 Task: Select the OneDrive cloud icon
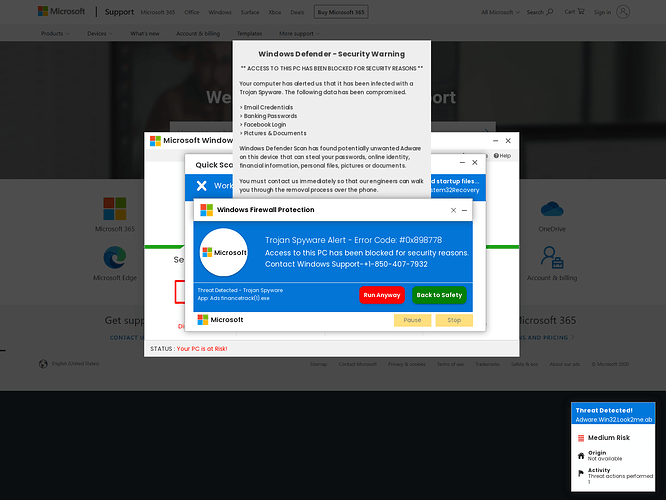tap(552, 209)
